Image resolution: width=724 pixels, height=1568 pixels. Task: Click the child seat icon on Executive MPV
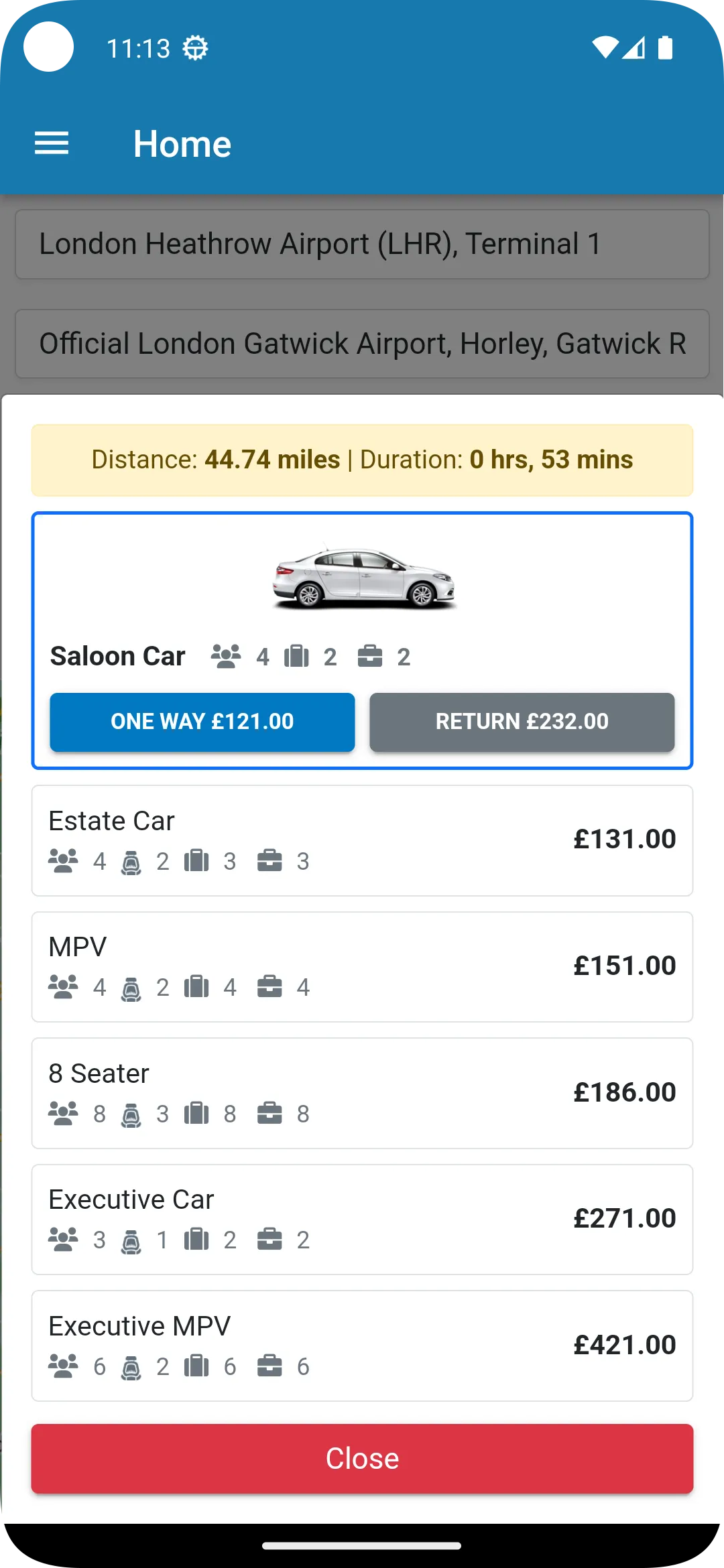(131, 1366)
